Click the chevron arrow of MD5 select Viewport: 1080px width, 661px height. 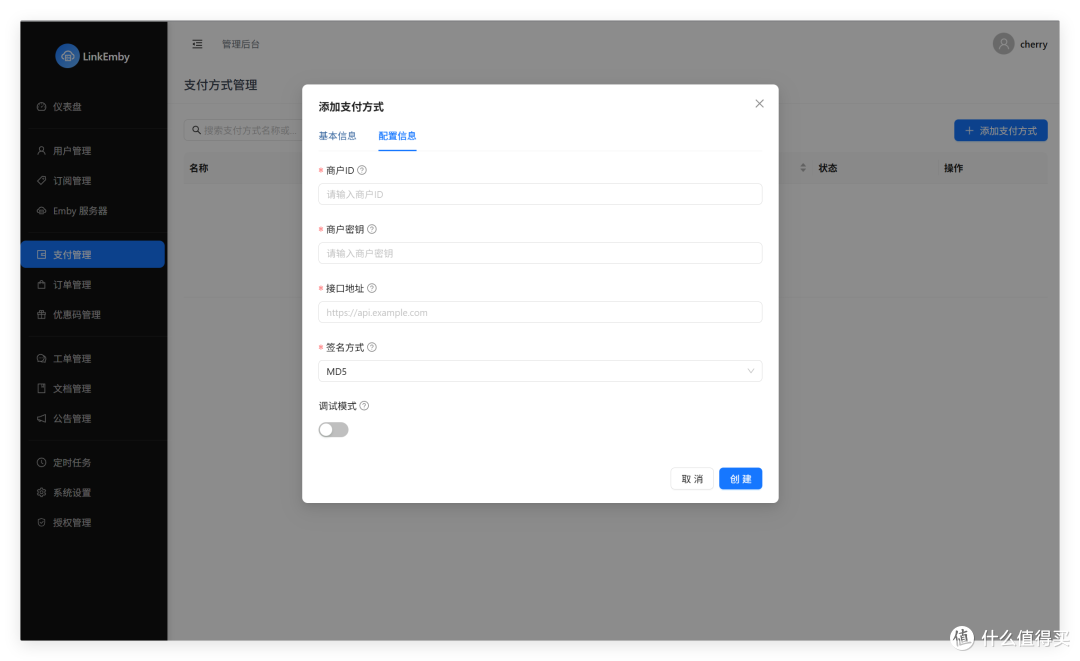click(751, 371)
